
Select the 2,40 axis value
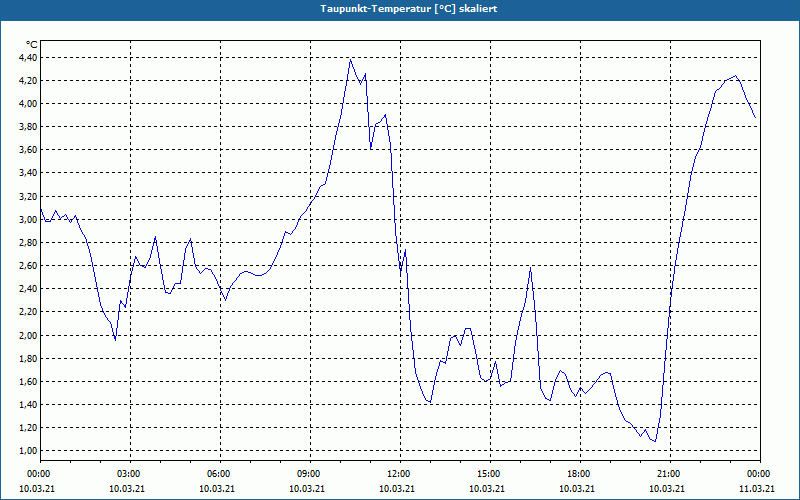(28, 289)
